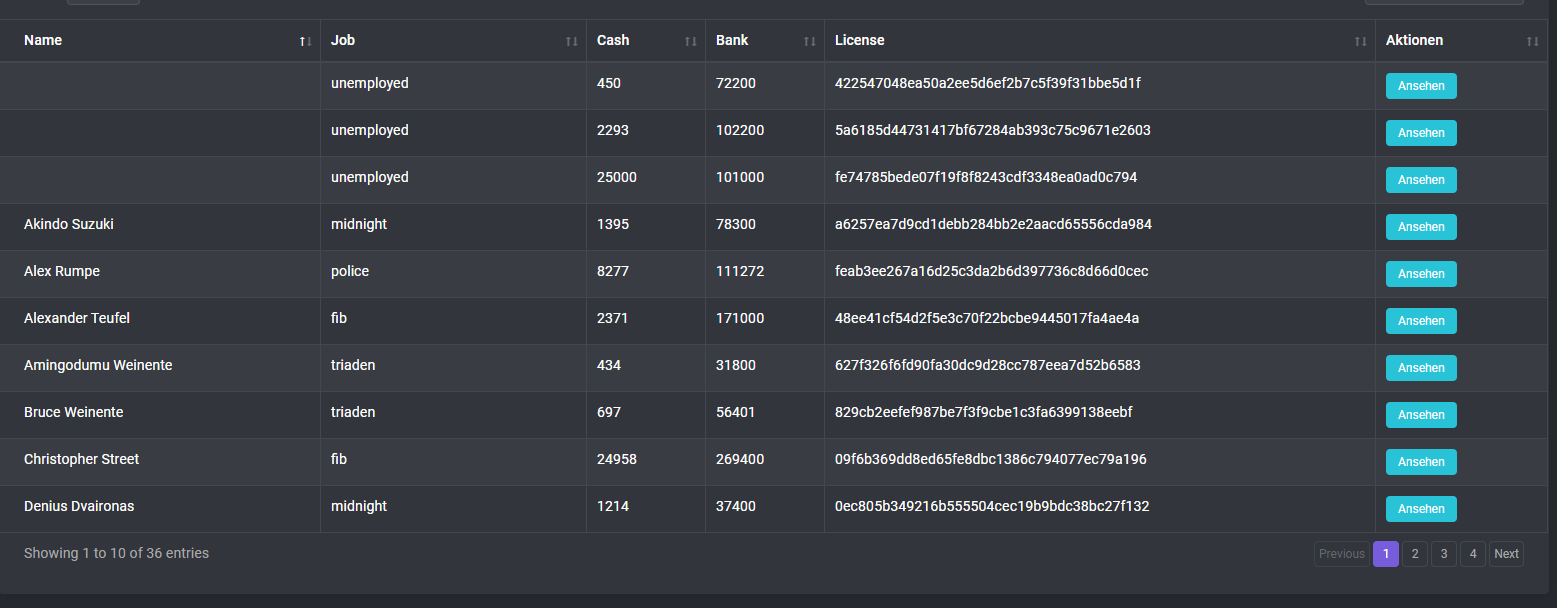Open page 4 of the table
The width and height of the screenshot is (1557, 608).
[x=1472, y=554]
